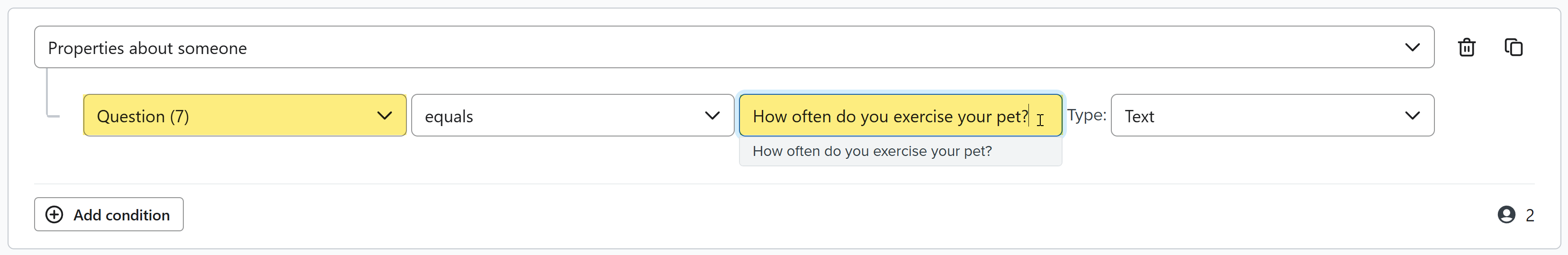Duplicate the condition using the copy icon

pos(1513,47)
